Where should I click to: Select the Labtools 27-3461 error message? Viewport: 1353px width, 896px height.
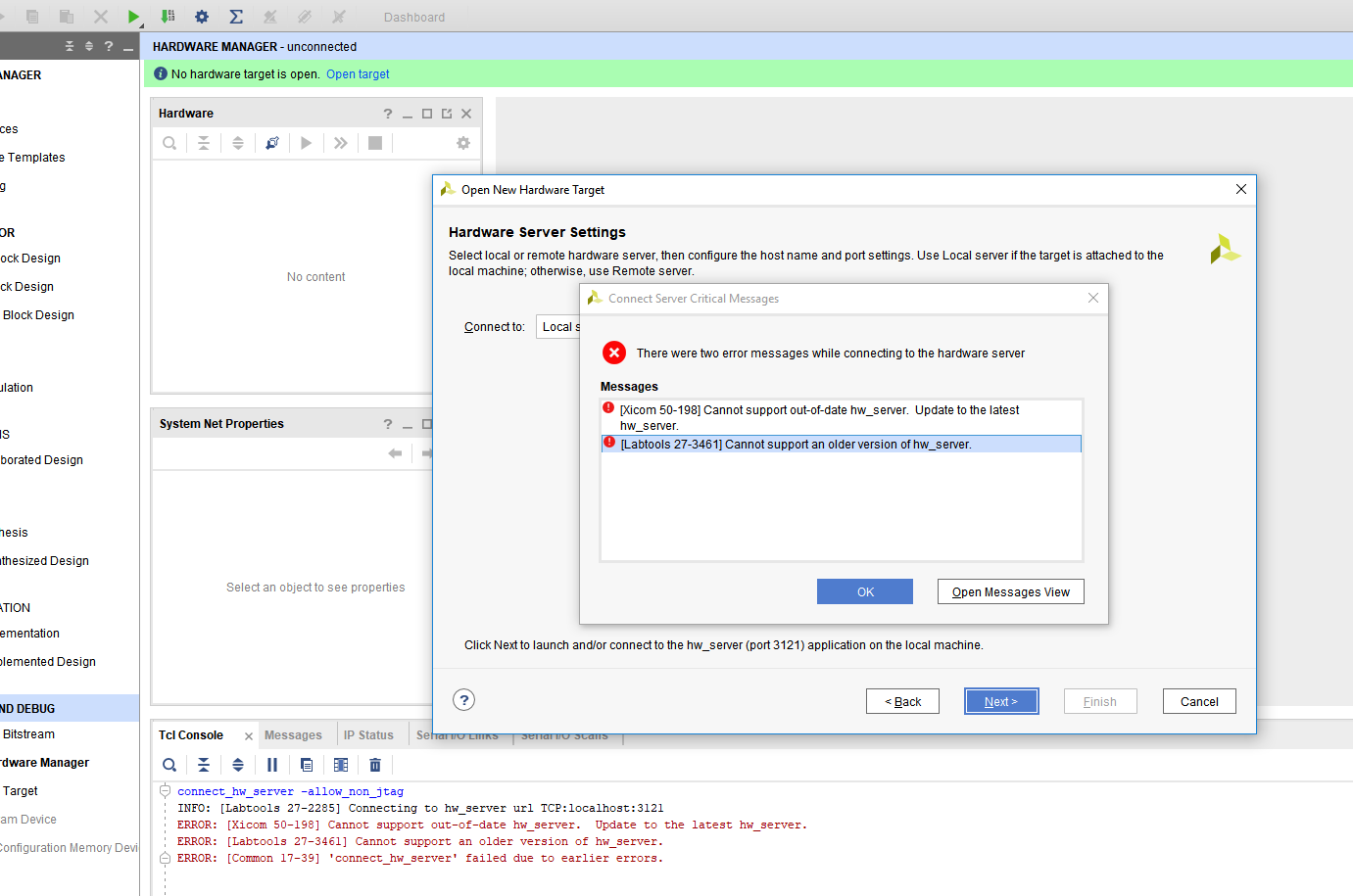coord(796,445)
